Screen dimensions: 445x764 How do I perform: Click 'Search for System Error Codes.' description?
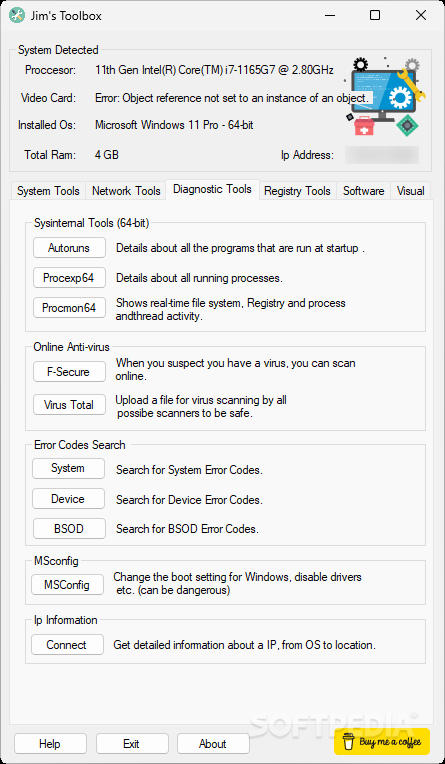[189, 470]
